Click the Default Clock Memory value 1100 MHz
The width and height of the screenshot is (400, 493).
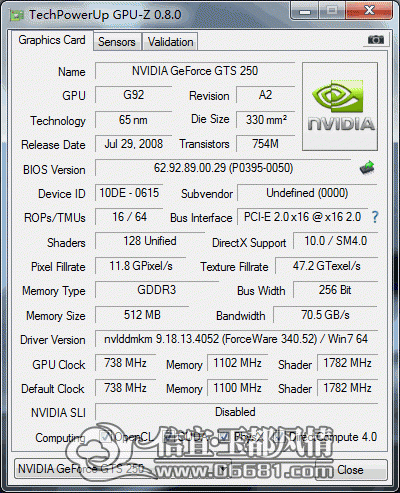238,388
